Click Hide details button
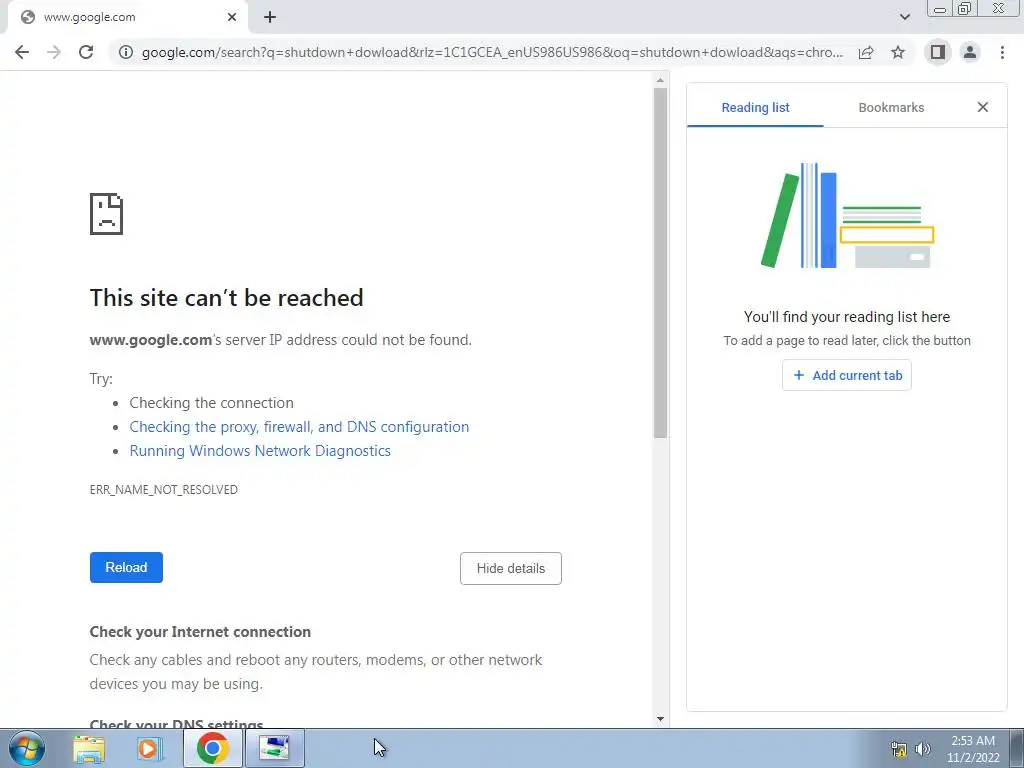 [x=511, y=568]
